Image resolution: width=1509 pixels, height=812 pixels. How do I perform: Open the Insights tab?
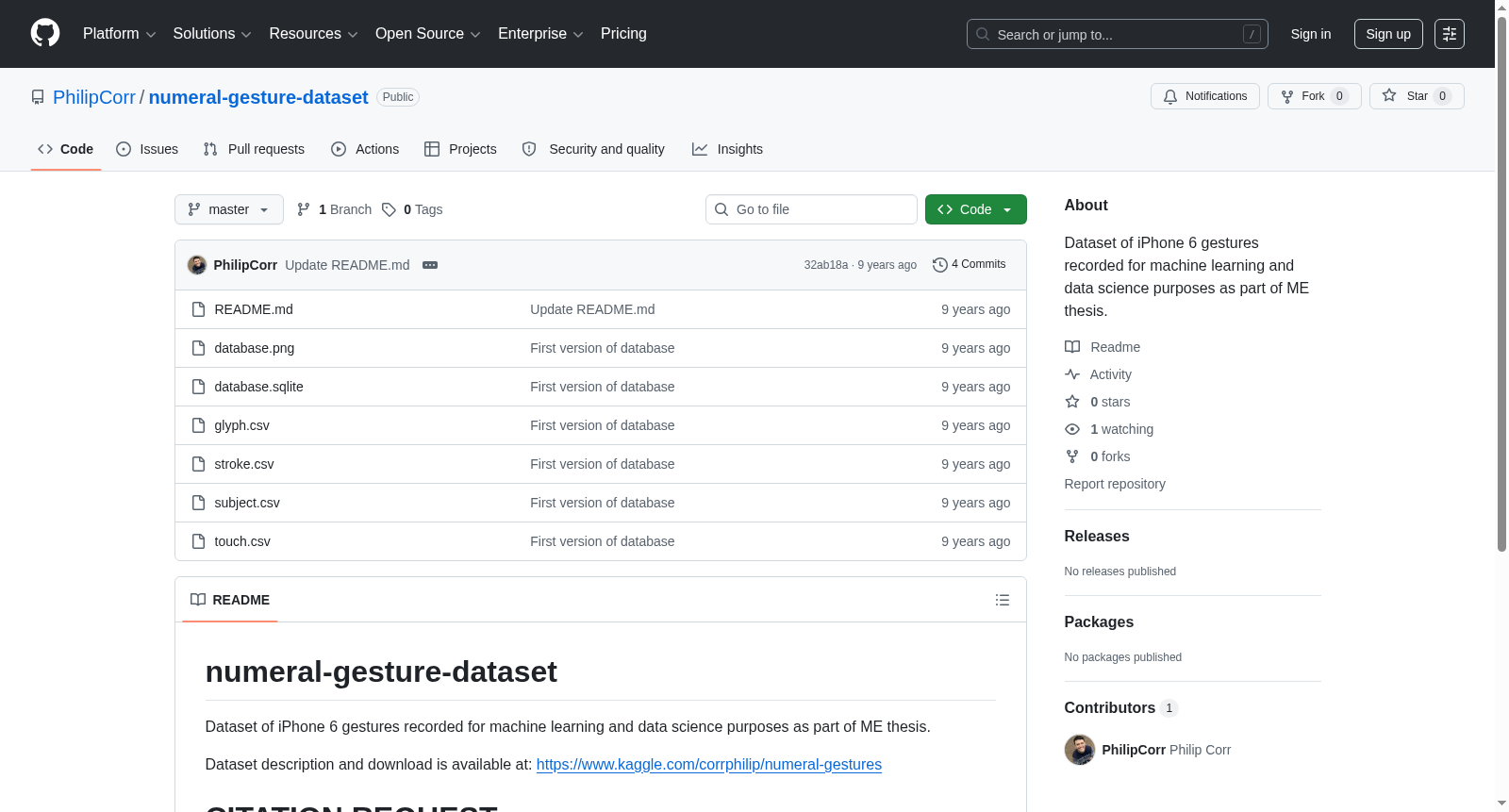pos(727,149)
